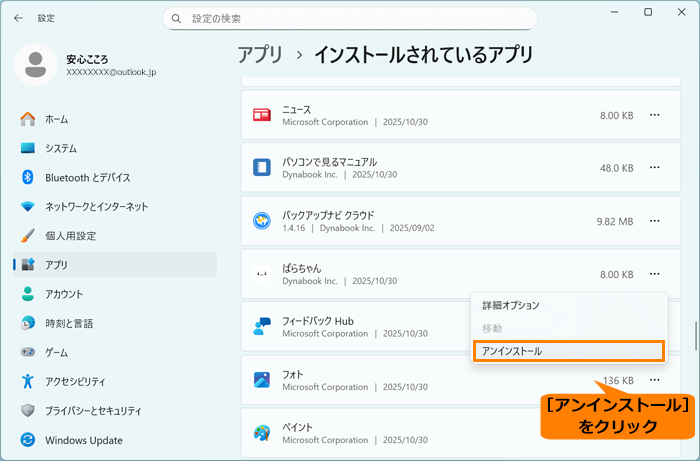Viewport: 700px width, 461px height.
Task: Click the Time and language clock icon
Action: pyautogui.click(x=28, y=323)
